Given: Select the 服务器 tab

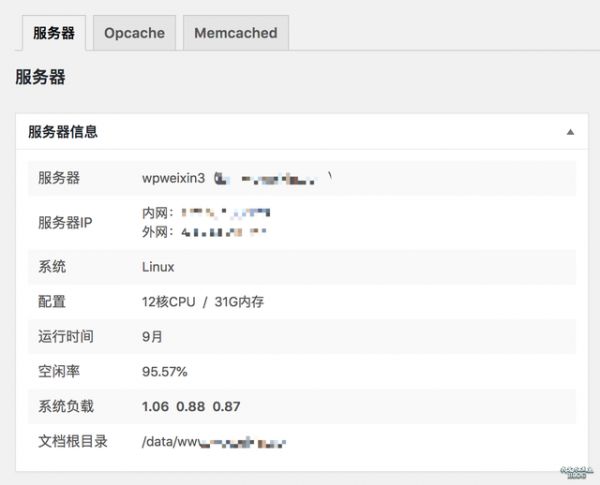Looking at the screenshot, I should pos(53,33).
